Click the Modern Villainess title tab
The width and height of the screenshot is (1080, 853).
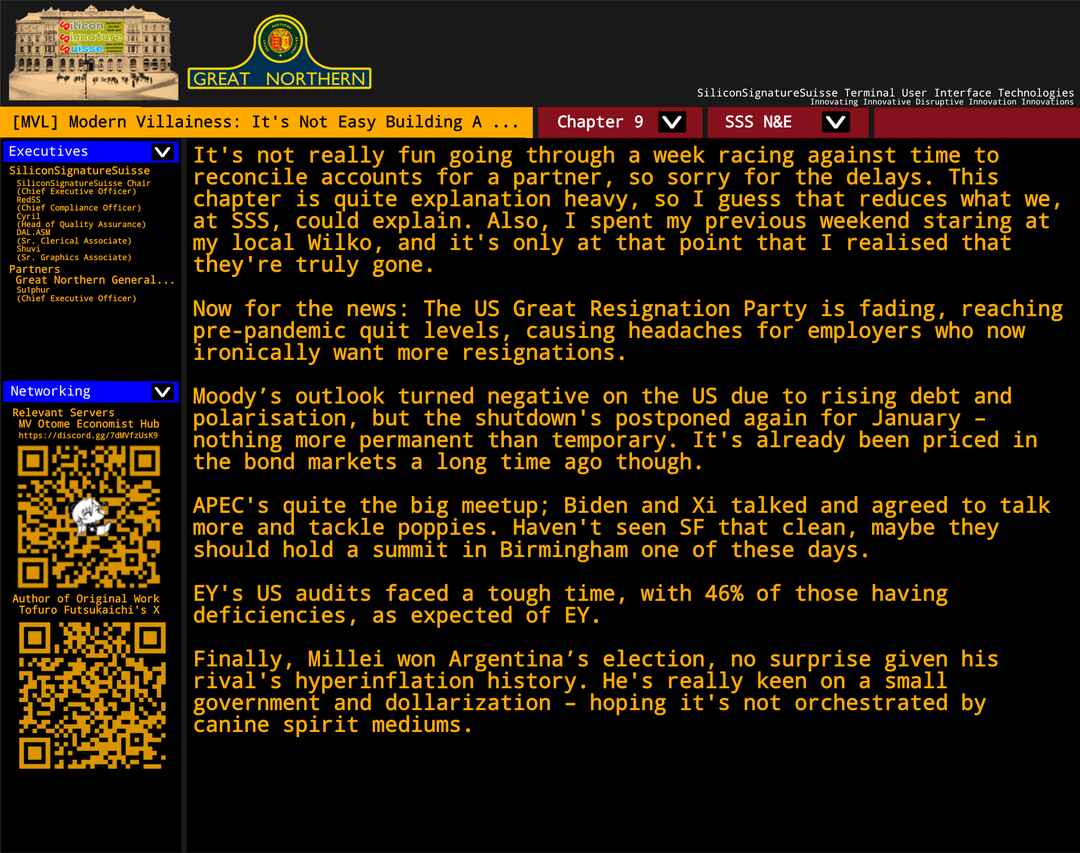pos(266,122)
